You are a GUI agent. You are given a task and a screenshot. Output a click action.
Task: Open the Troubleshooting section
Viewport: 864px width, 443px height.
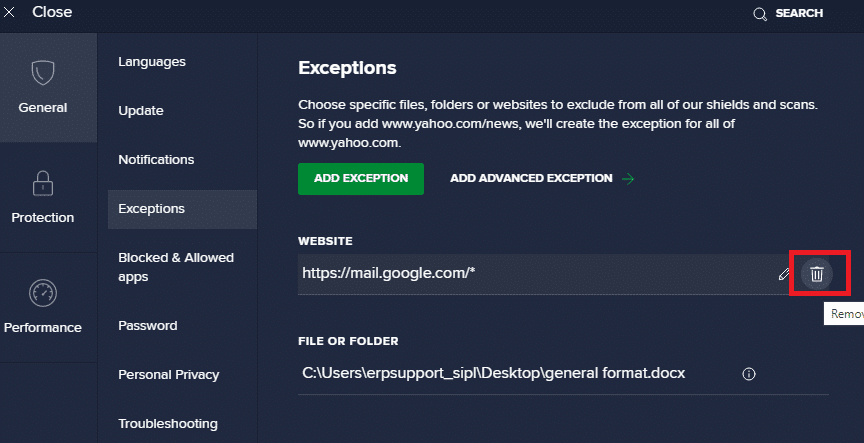pyautogui.click(x=167, y=424)
